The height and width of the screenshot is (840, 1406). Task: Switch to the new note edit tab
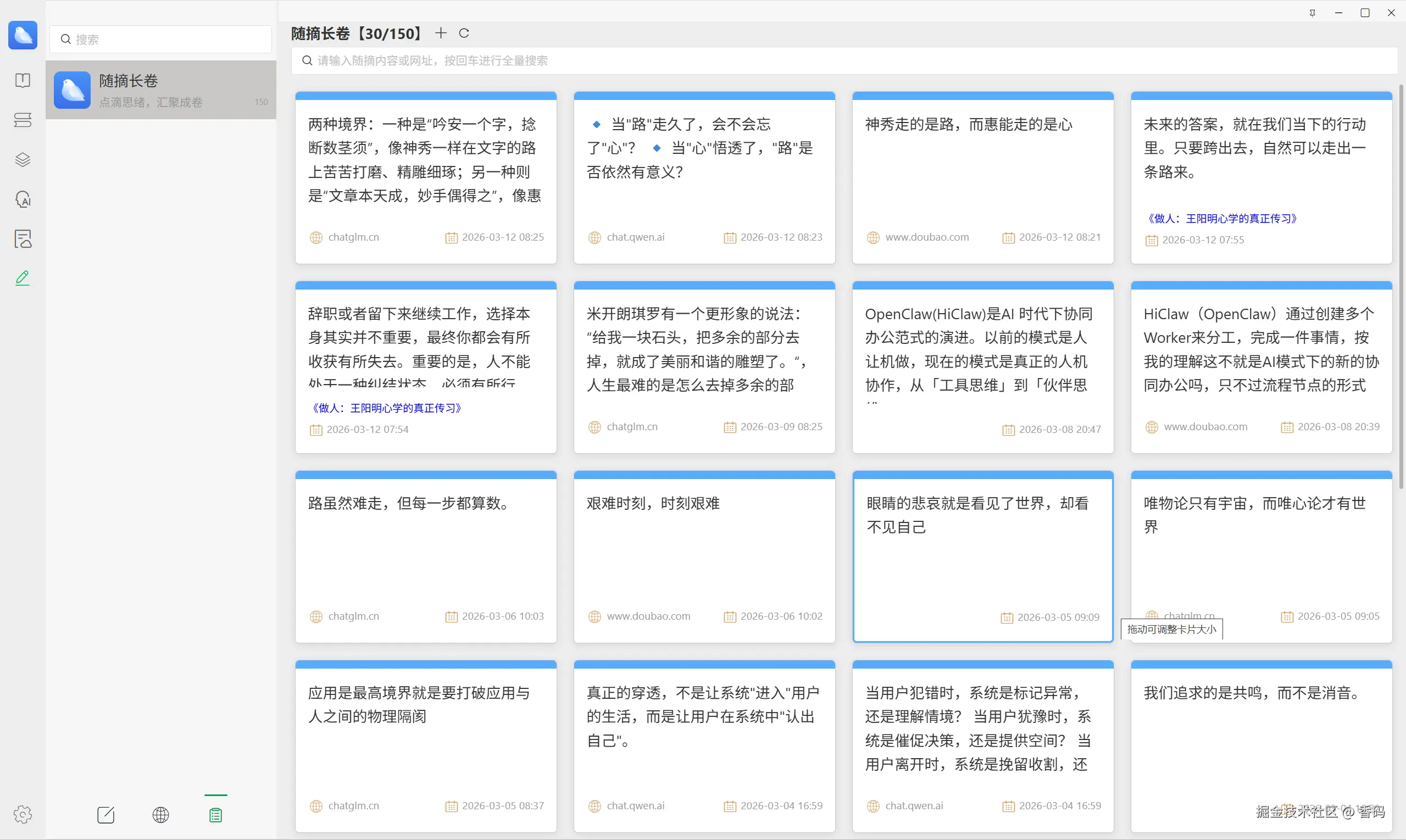coord(106,815)
